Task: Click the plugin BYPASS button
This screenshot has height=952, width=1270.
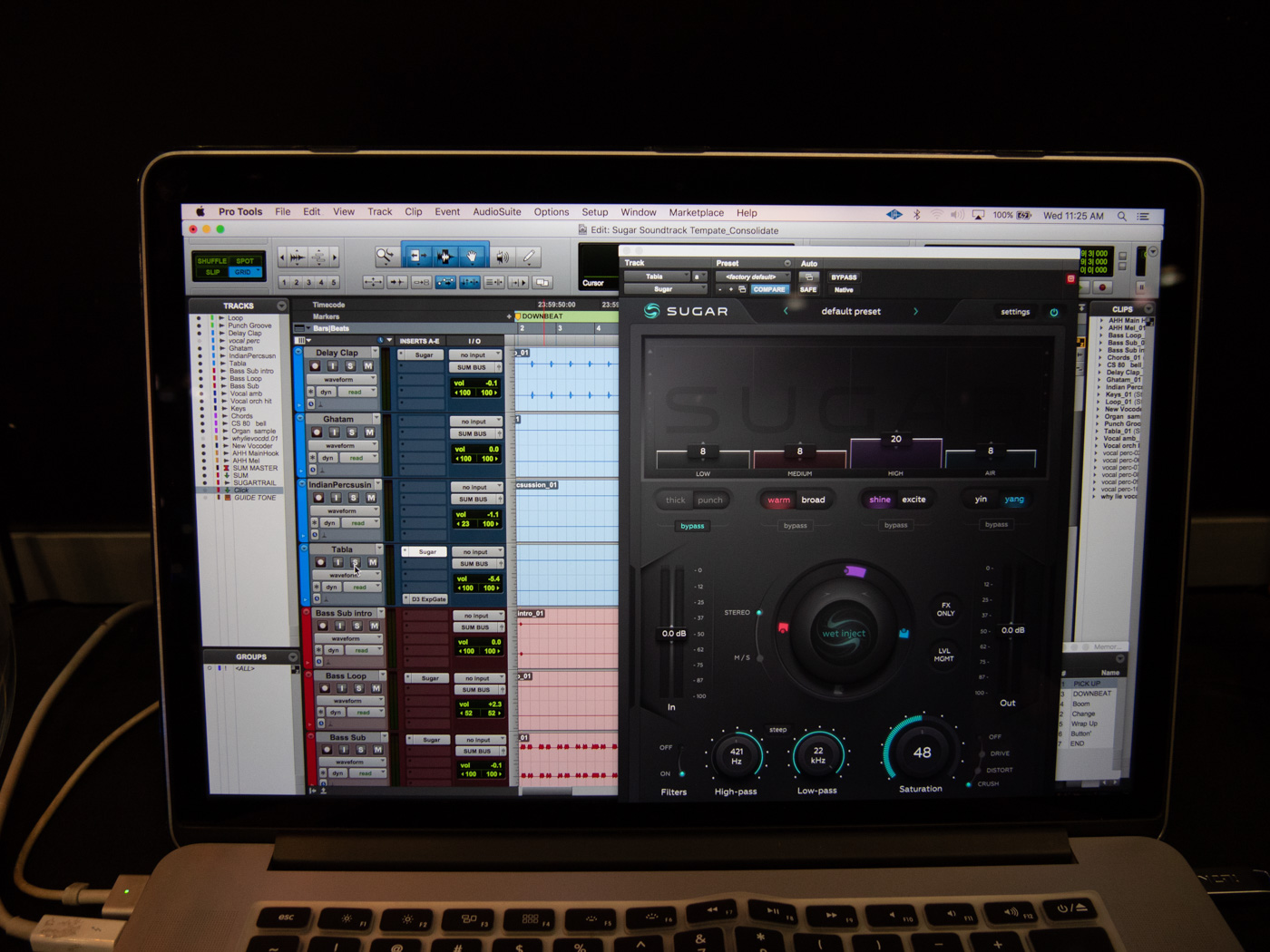Action: point(844,277)
